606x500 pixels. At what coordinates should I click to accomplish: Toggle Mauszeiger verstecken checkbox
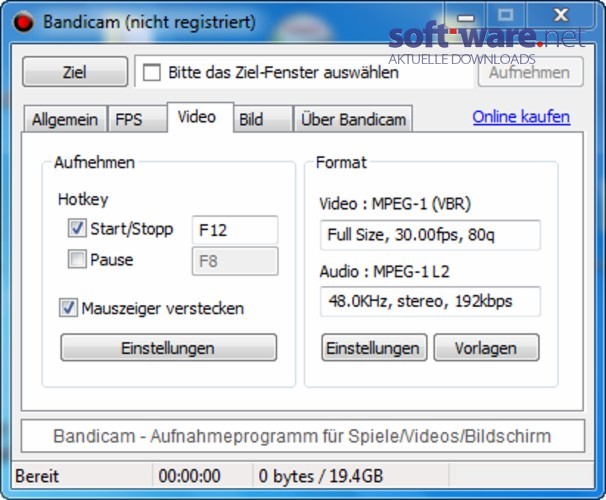(x=68, y=308)
